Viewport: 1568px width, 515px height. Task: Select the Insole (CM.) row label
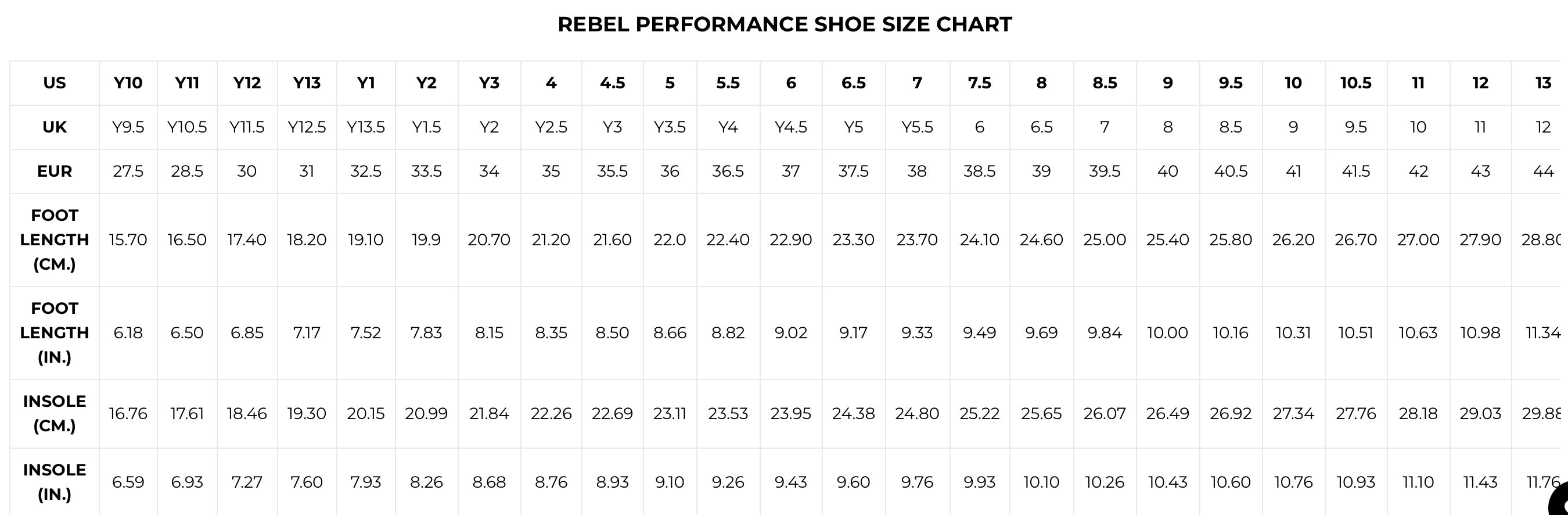[x=54, y=413]
